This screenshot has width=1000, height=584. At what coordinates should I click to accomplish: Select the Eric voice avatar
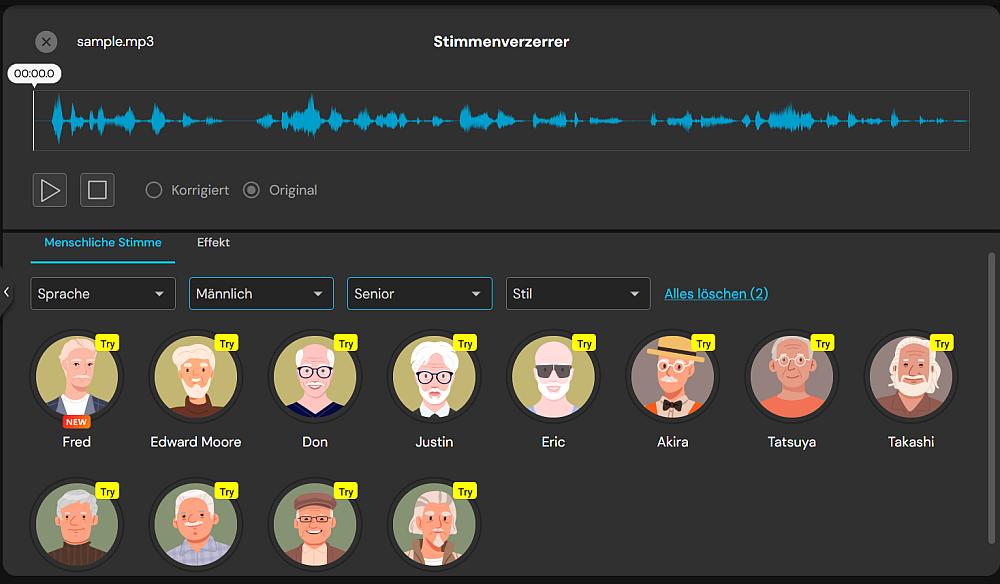pos(554,376)
